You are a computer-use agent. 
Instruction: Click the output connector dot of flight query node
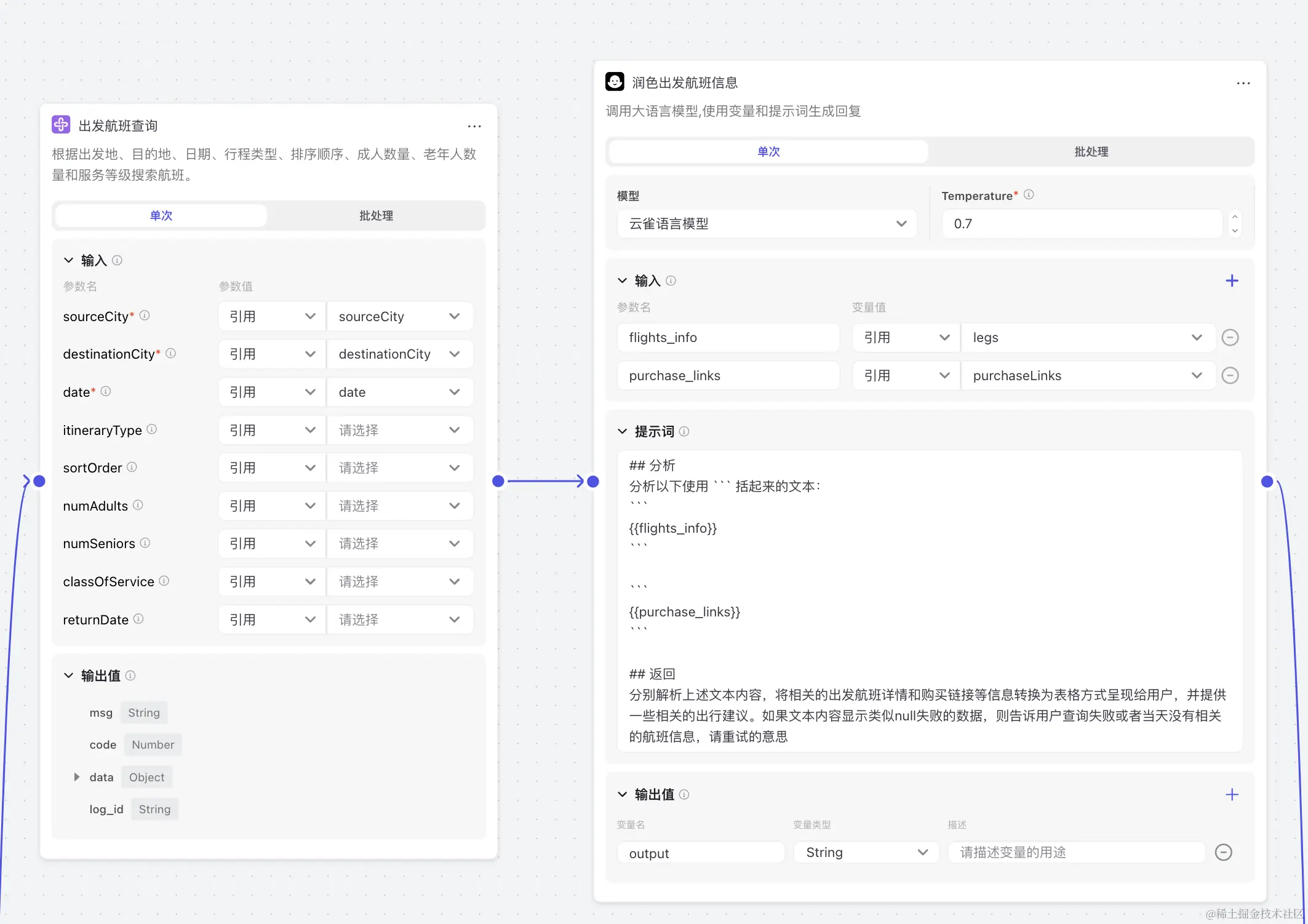pos(498,481)
